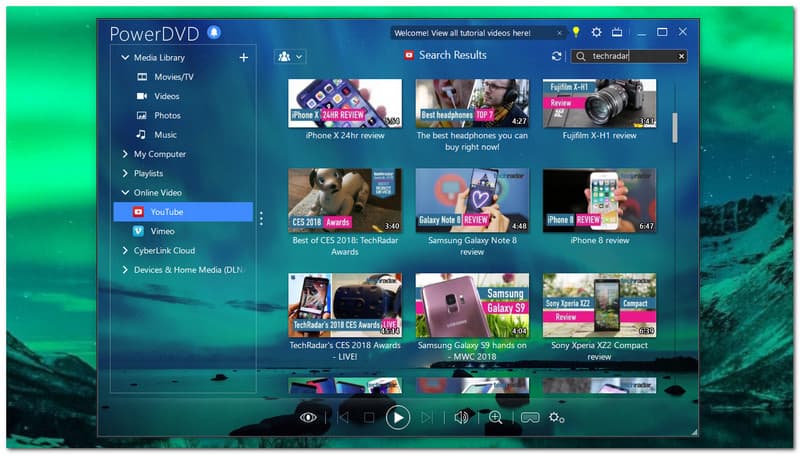Open playback settings gear
Screen dimensions: 800x455
tap(556, 418)
